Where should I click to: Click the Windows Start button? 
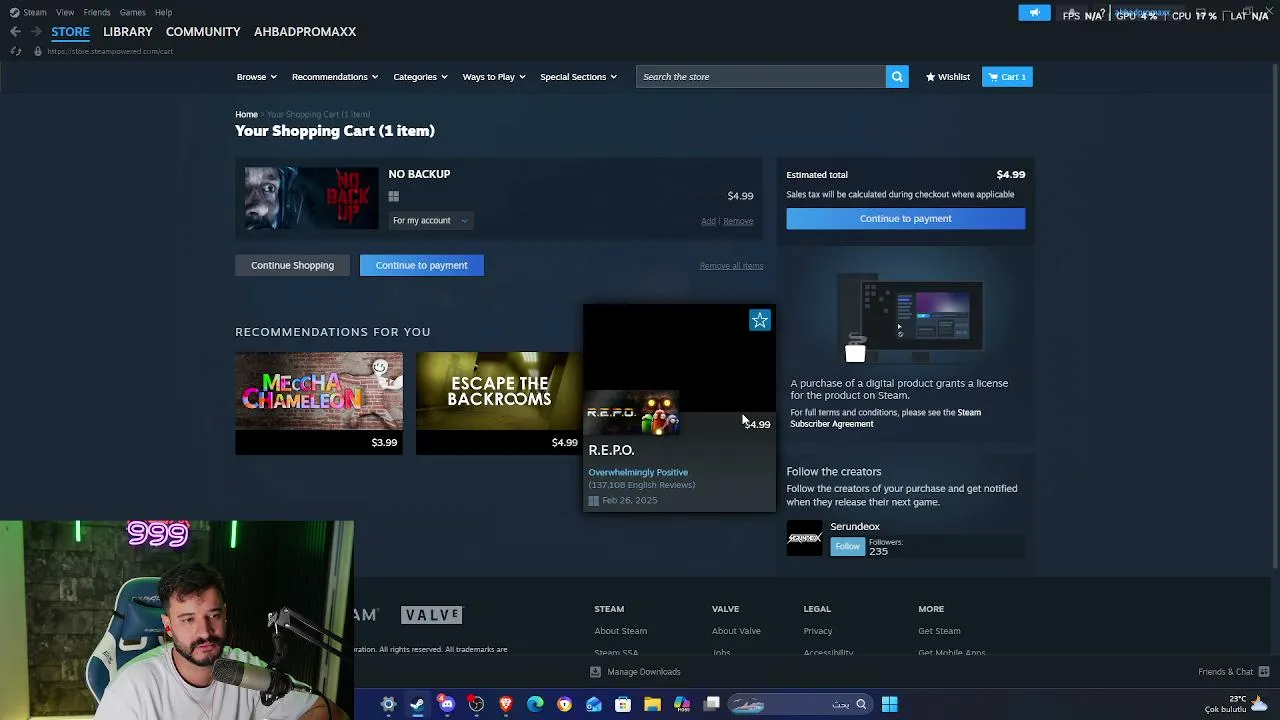(x=889, y=704)
